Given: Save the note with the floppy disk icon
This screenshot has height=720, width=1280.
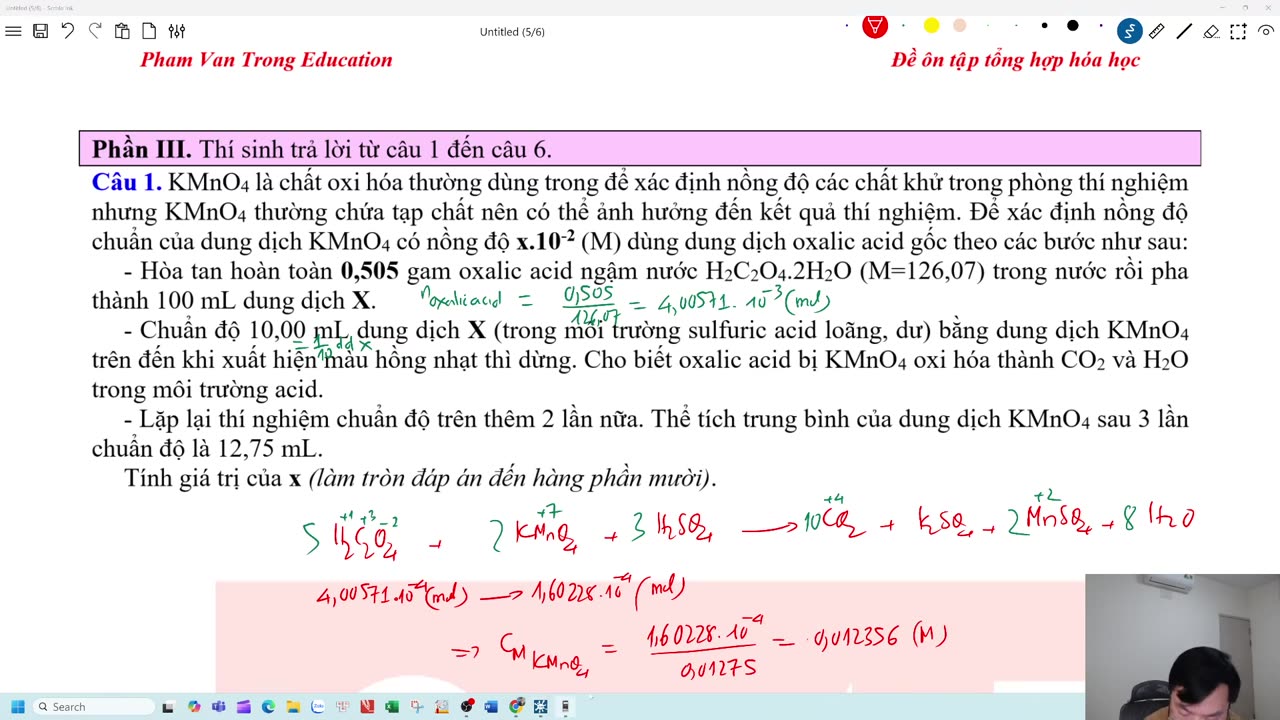Looking at the screenshot, I should 40,31.
